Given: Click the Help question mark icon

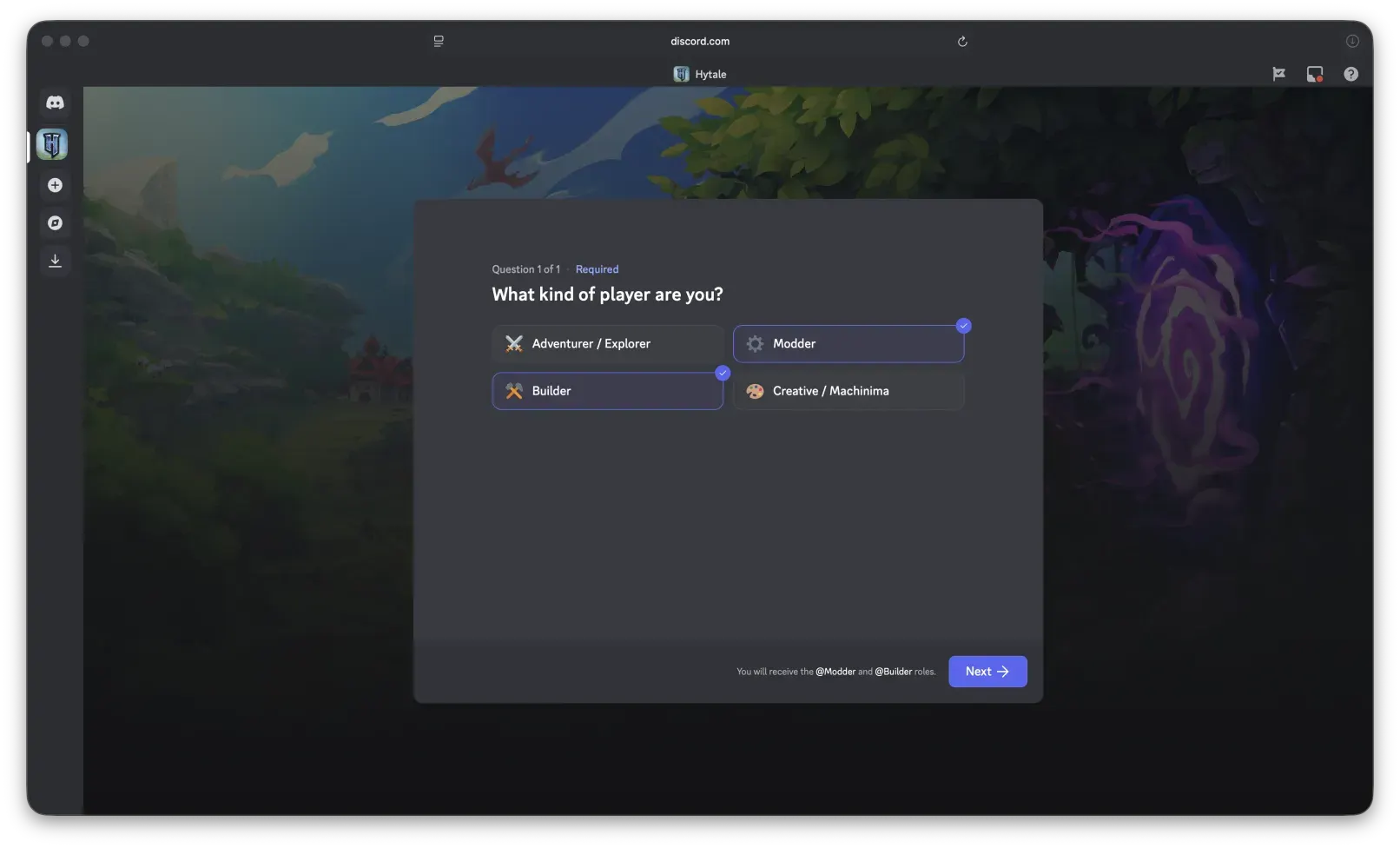Looking at the screenshot, I should (x=1350, y=75).
